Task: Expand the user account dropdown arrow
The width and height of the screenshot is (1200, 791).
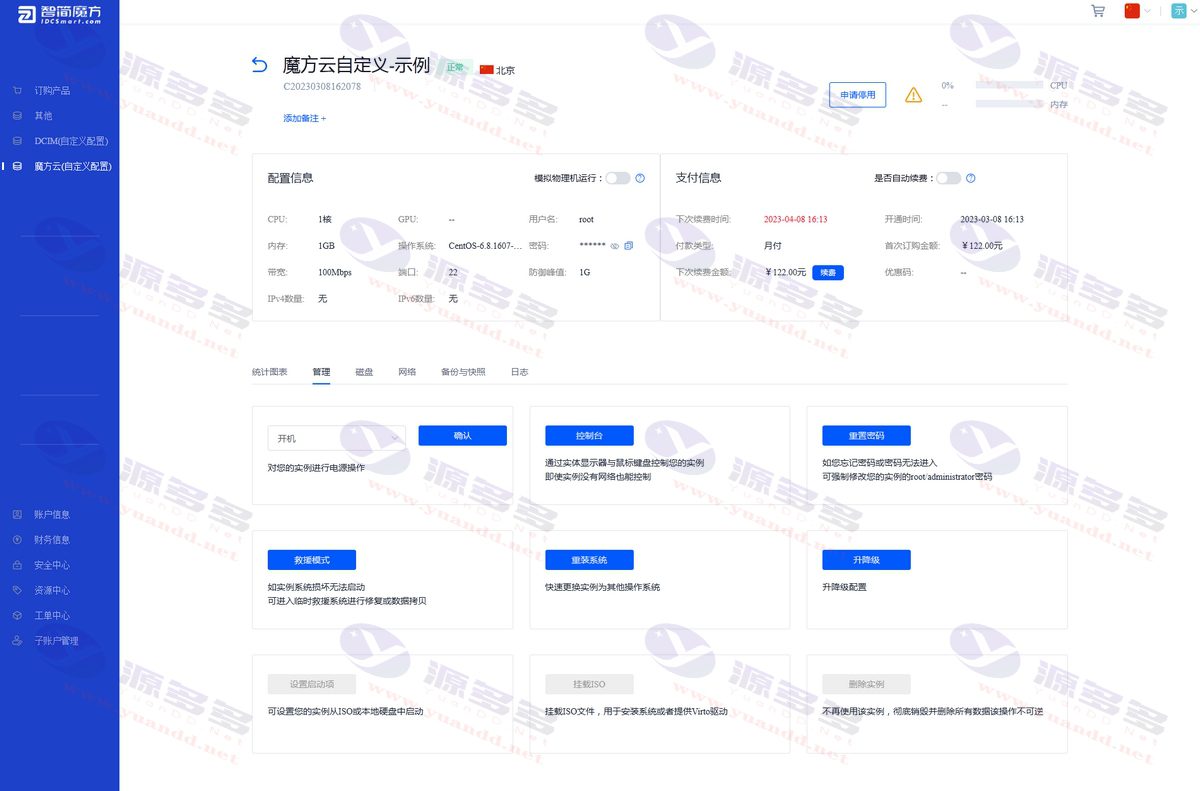Action: (x=1193, y=12)
